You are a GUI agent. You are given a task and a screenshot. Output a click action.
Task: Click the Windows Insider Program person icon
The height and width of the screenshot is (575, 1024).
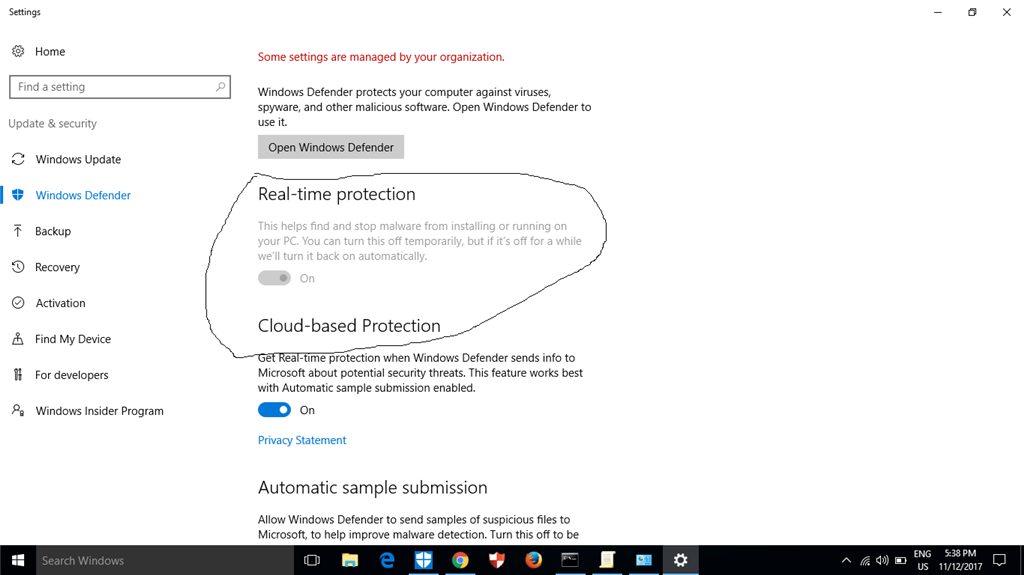18,410
